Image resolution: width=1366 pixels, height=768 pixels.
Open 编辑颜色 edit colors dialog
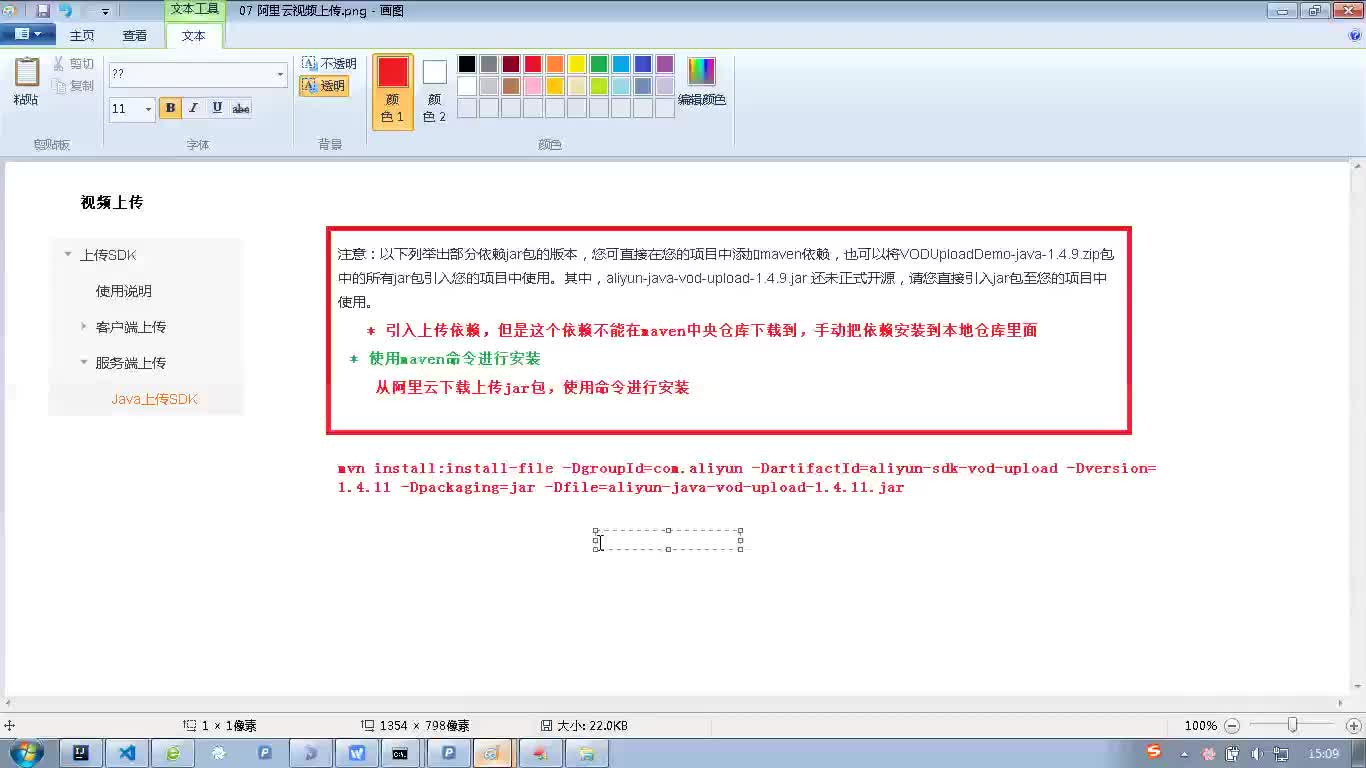click(x=702, y=81)
